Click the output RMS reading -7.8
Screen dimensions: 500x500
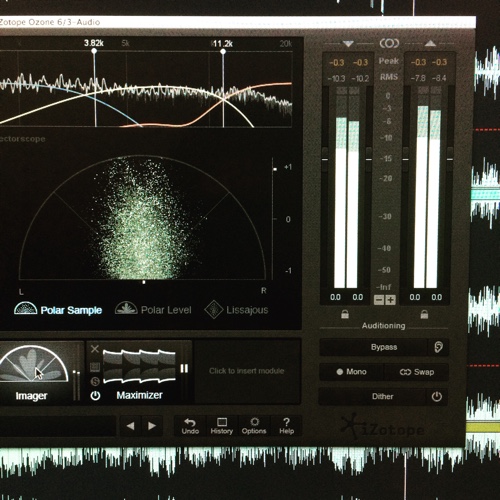tap(418, 78)
